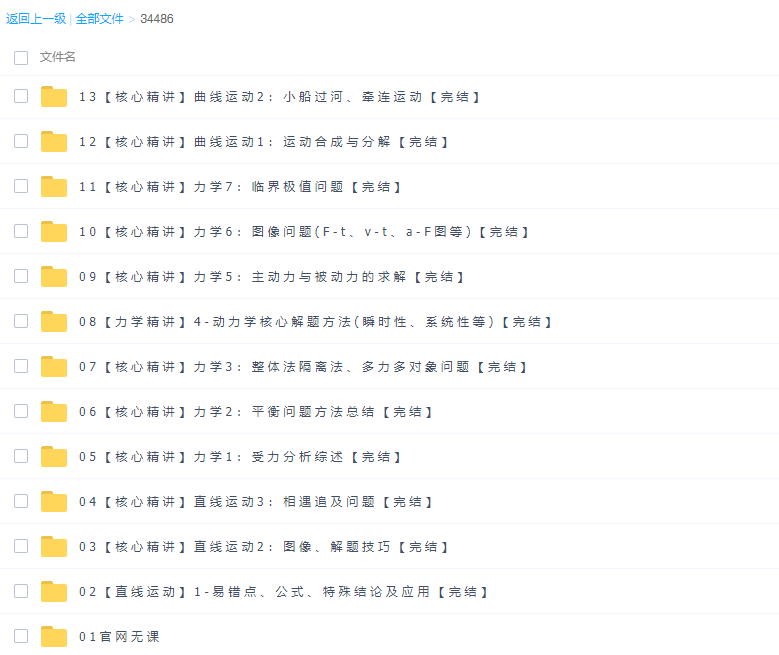Screen dimensions: 779x655
Task: Click the 文件名 column header
Action: pyautogui.click(x=58, y=57)
